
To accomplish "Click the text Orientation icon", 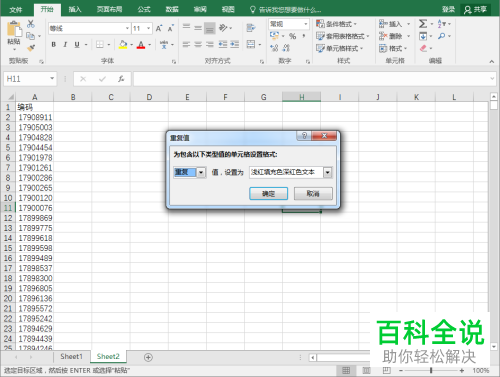I will coord(223,28).
